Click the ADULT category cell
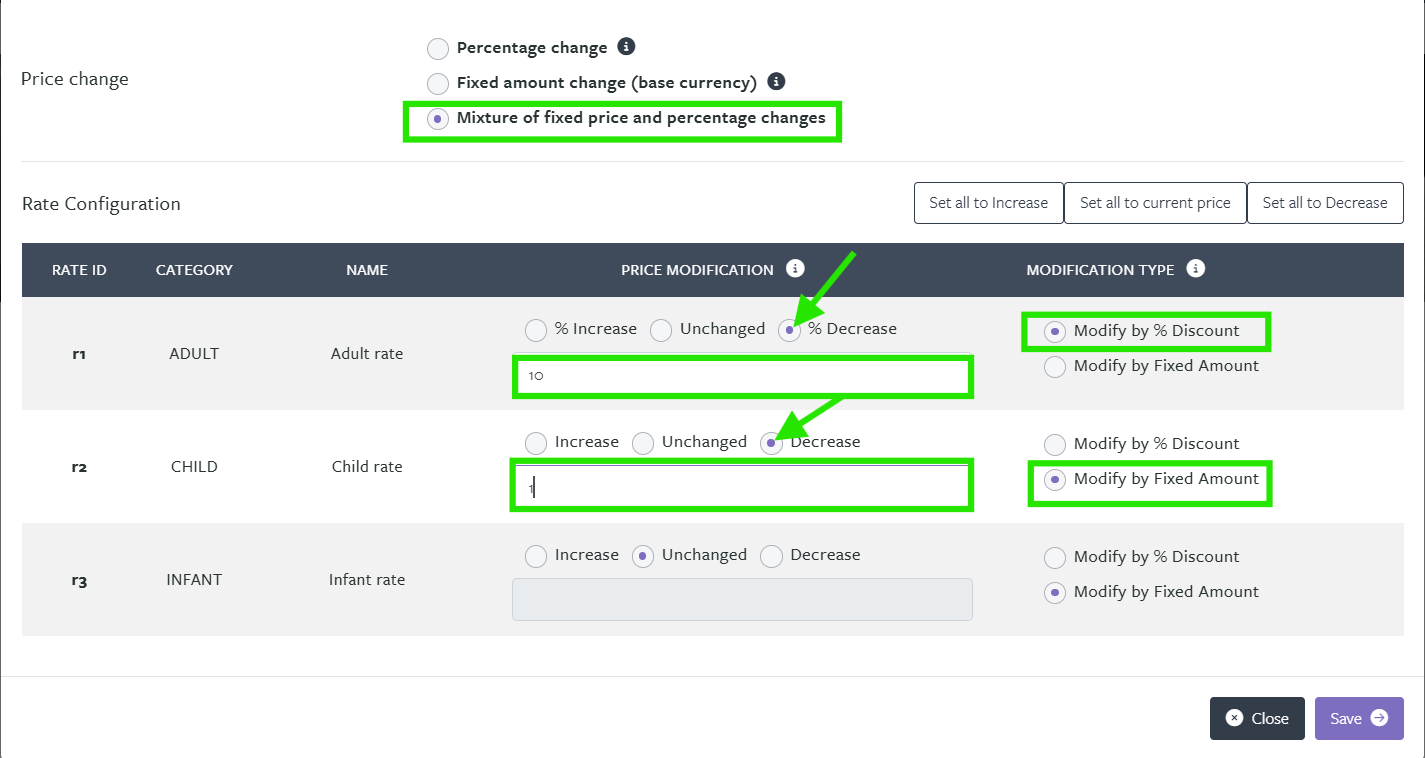Image resolution: width=1425 pixels, height=758 pixels. point(194,354)
